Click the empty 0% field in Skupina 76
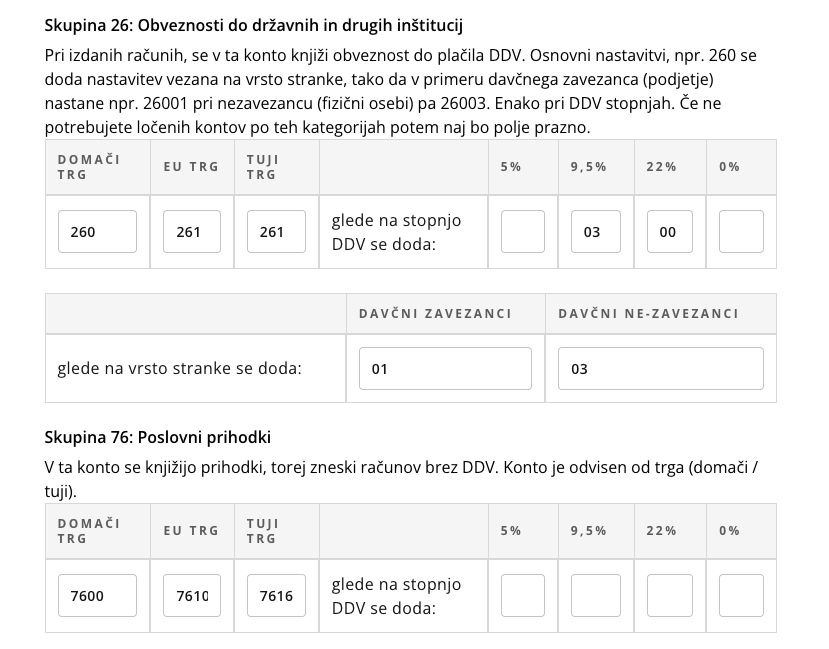This screenshot has height=649, width=829. click(741, 596)
